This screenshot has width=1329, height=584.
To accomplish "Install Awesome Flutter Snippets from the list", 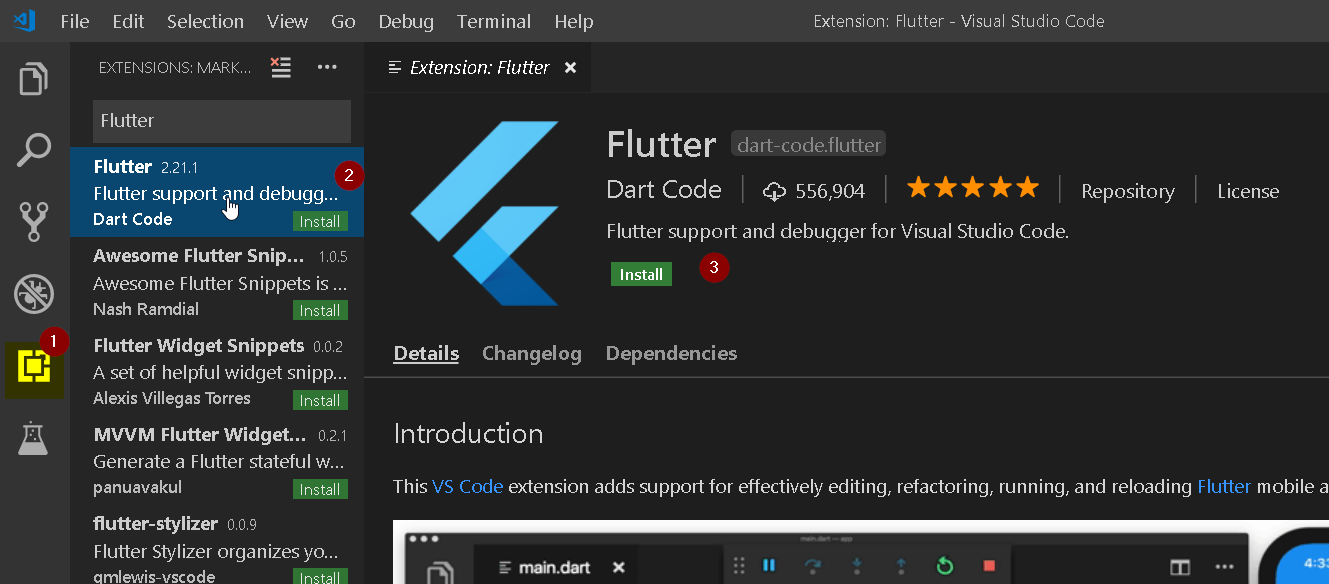I will [320, 310].
